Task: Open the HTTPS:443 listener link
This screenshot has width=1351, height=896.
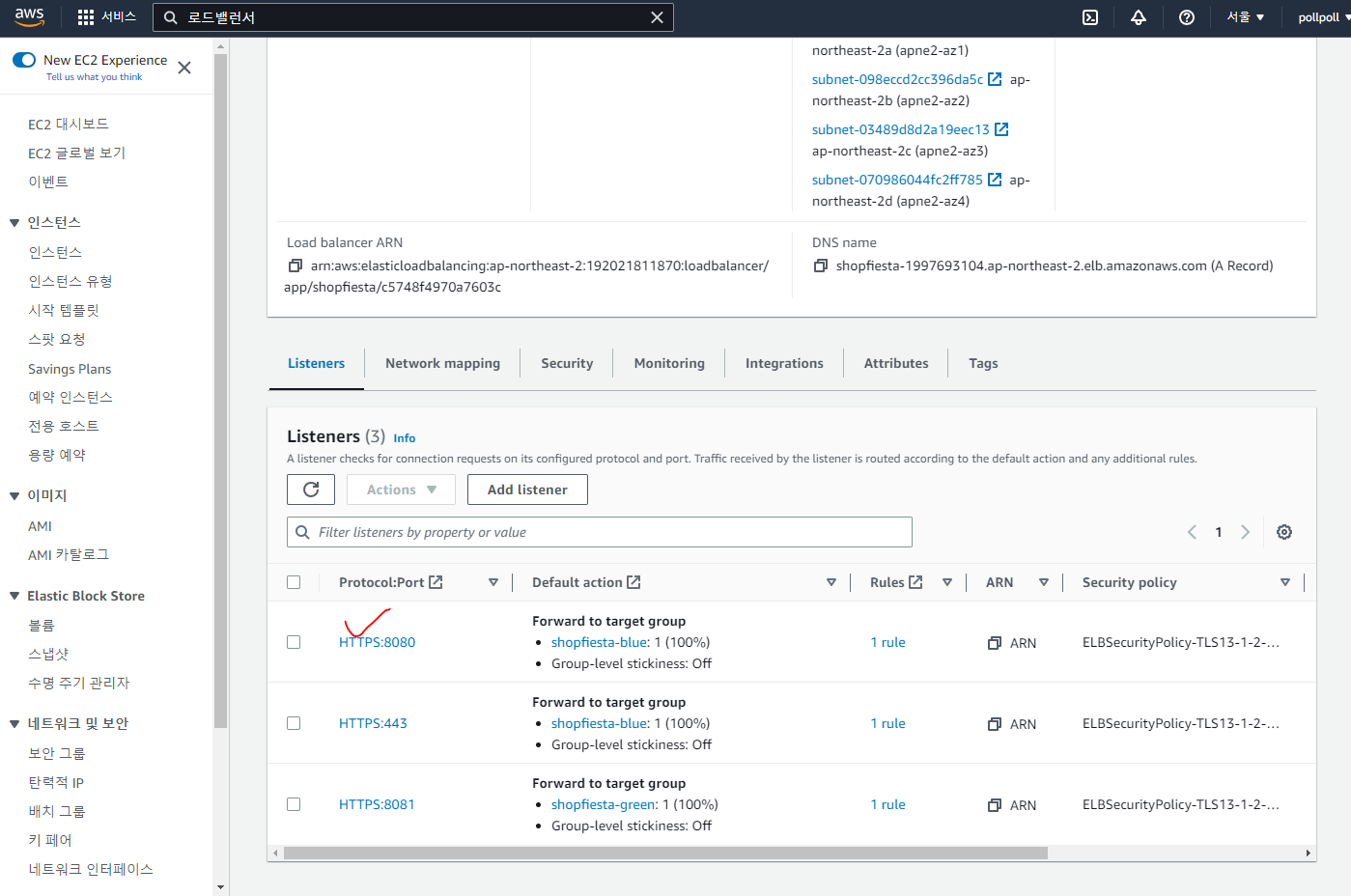Action: pyautogui.click(x=373, y=723)
